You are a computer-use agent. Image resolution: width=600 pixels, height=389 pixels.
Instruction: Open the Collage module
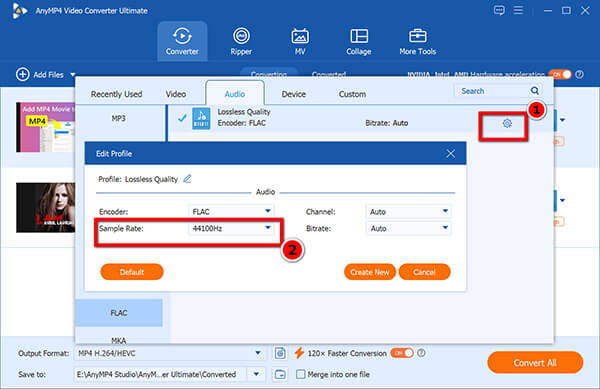359,41
